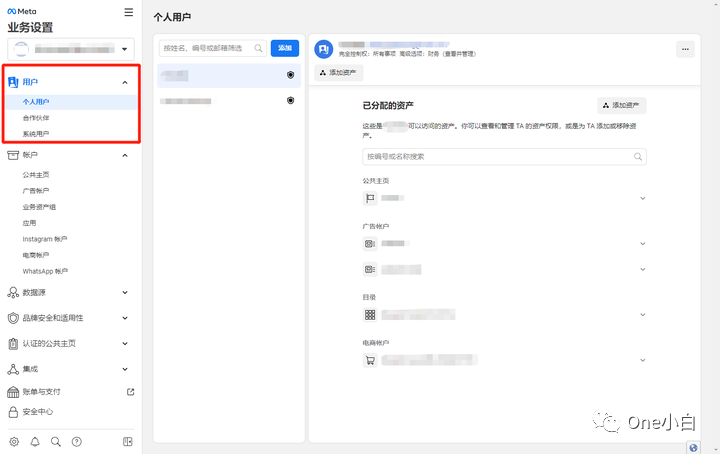Click the 帐户 archive box icon

(13, 155)
